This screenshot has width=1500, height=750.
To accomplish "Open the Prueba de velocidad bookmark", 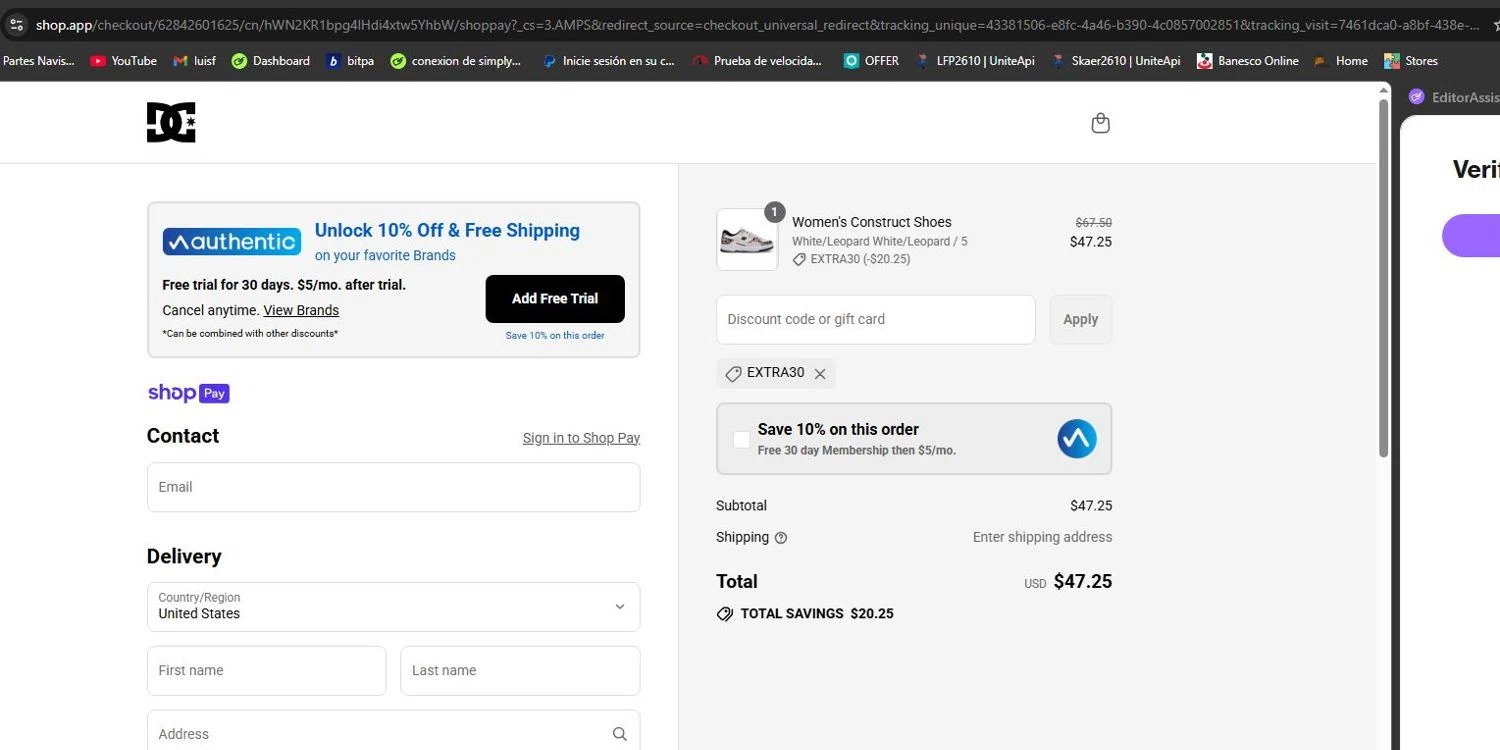I will (757, 61).
